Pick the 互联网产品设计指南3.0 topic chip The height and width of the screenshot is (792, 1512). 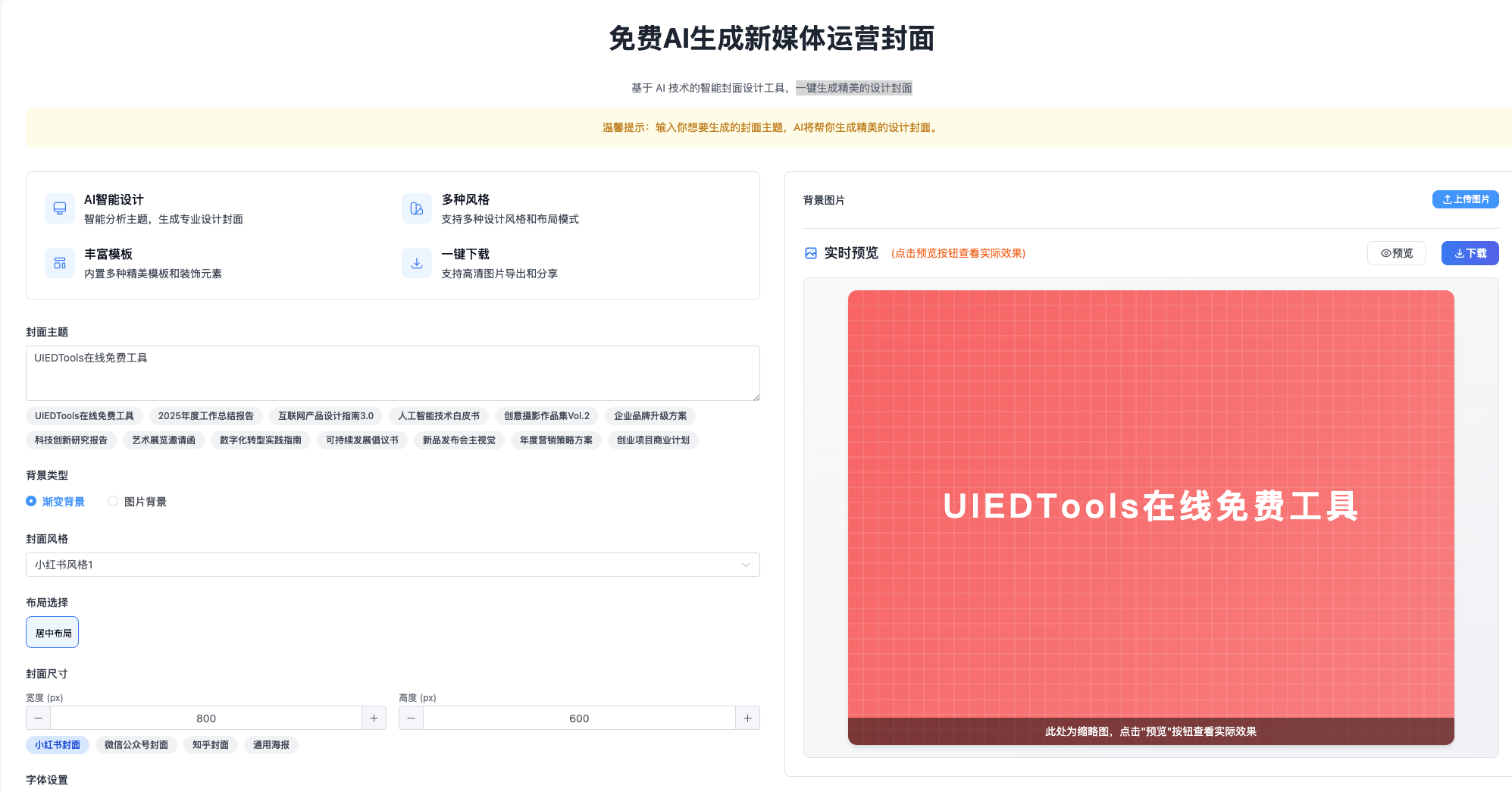point(326,416)
